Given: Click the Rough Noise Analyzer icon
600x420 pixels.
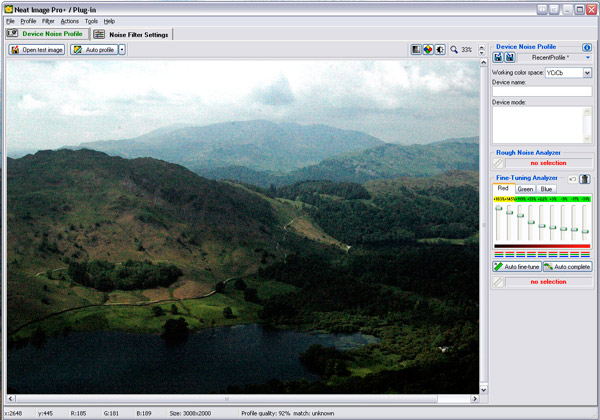Looking at the screenshot, I should point(498,163).
